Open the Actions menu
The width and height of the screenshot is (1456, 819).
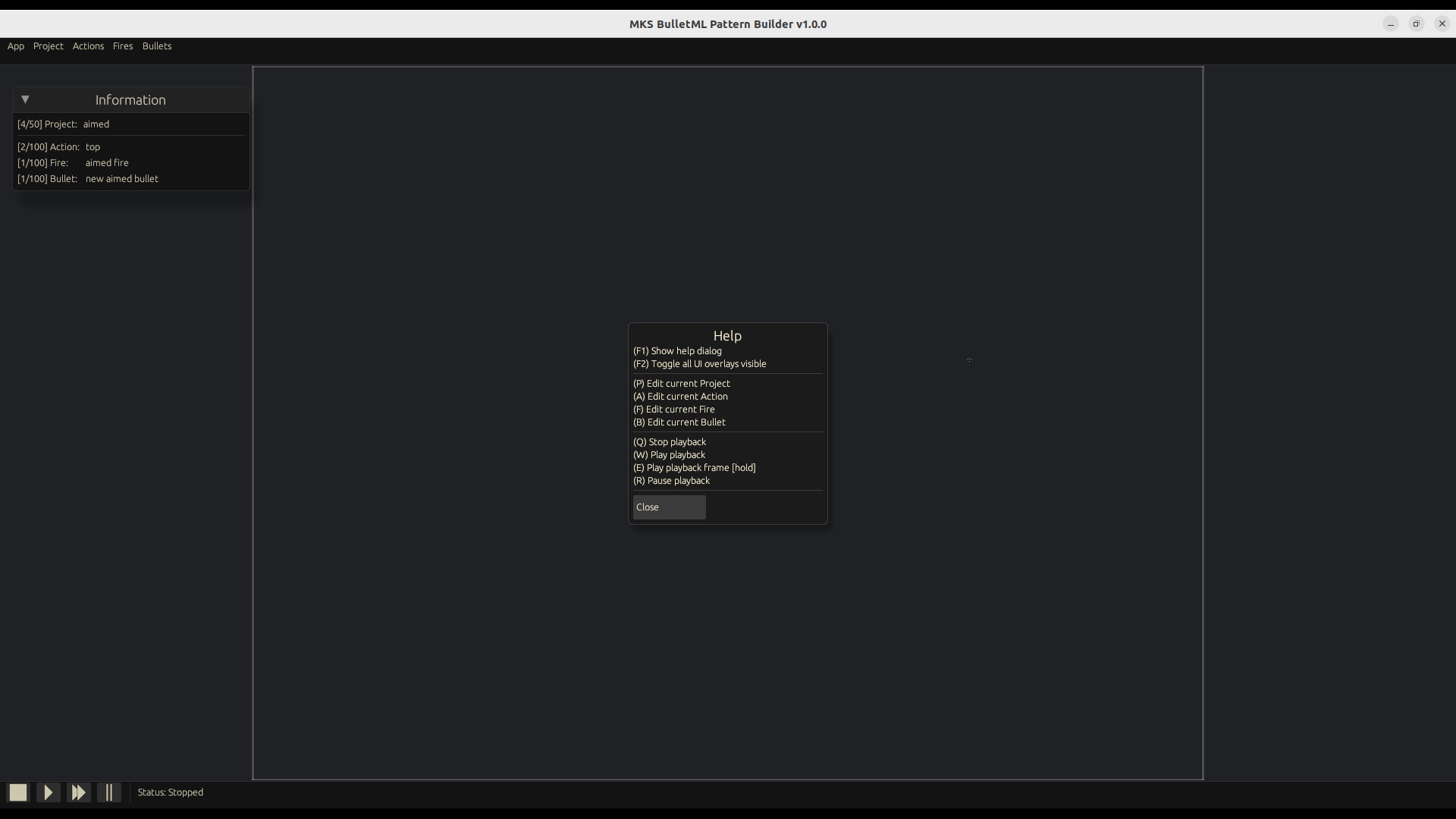(x=88, y=46)
